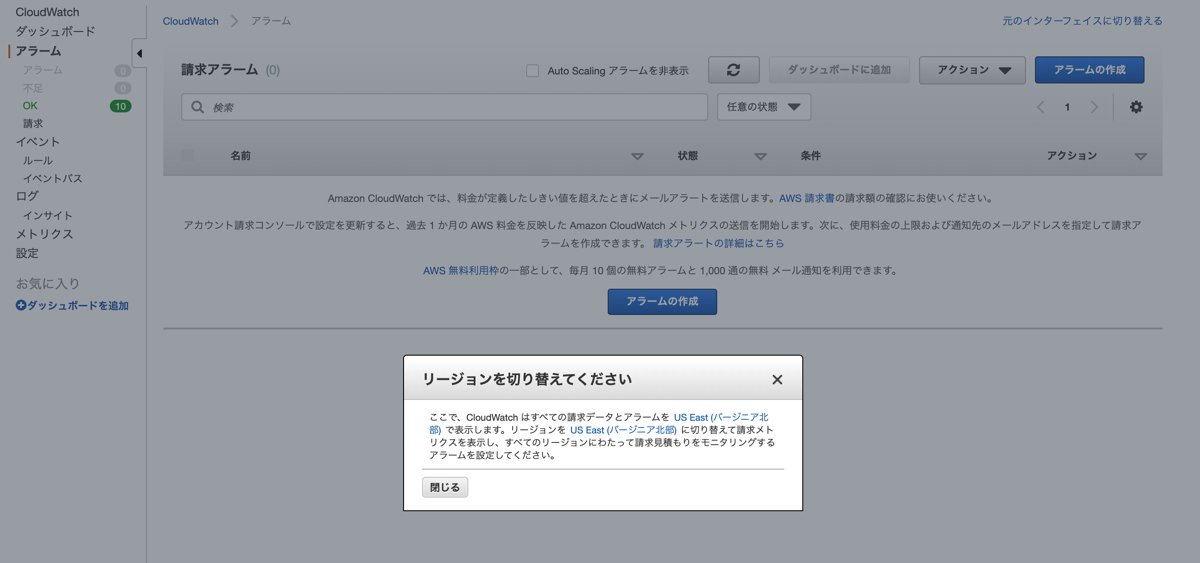The image size is (1200, 563).
Task: Select ルール in sidebar
Action: [38, 161]
